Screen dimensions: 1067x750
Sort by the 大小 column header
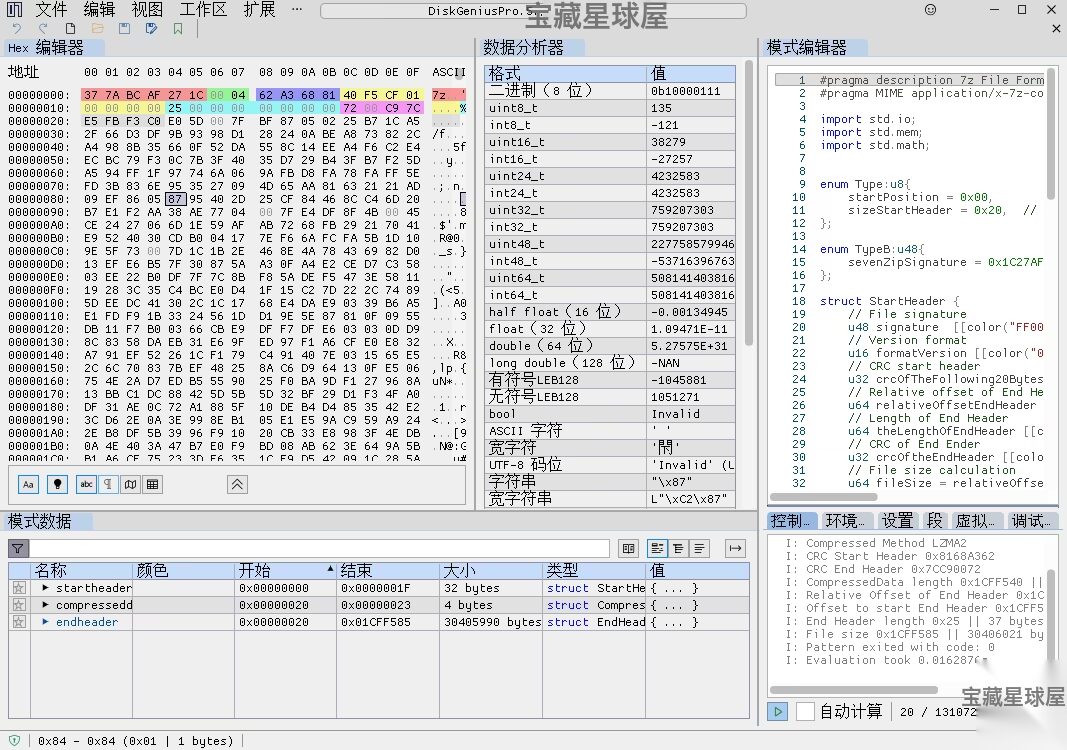pyautogui.click(x=491, y=570)
